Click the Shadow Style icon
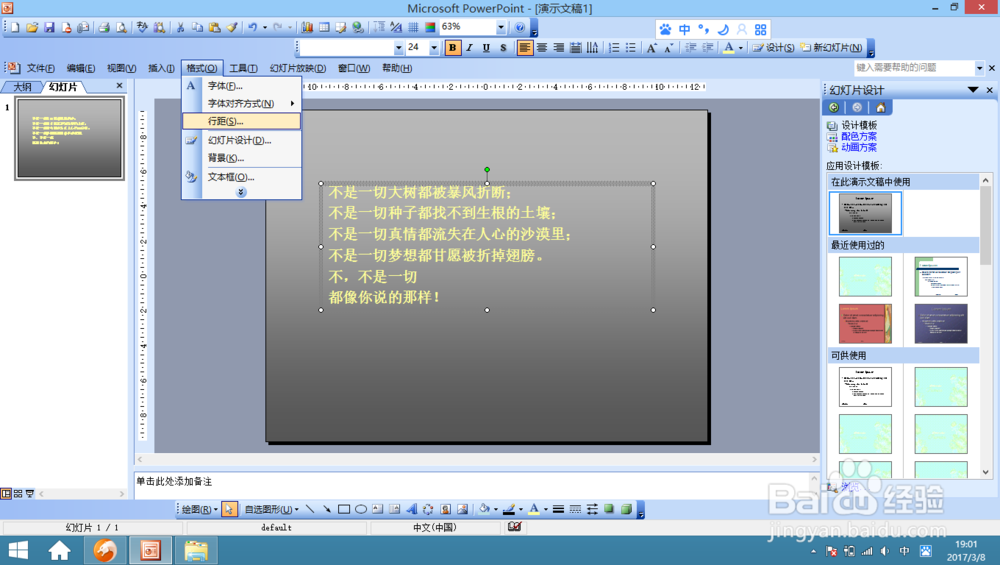The height and width of the screenshot is (565, 1000). [x=609, y=509]
